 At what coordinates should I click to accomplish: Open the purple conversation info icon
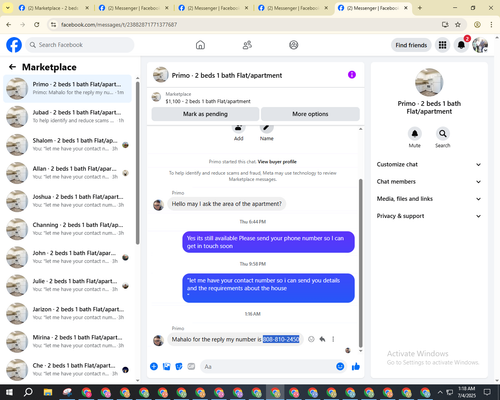click(x=352, y=75)
